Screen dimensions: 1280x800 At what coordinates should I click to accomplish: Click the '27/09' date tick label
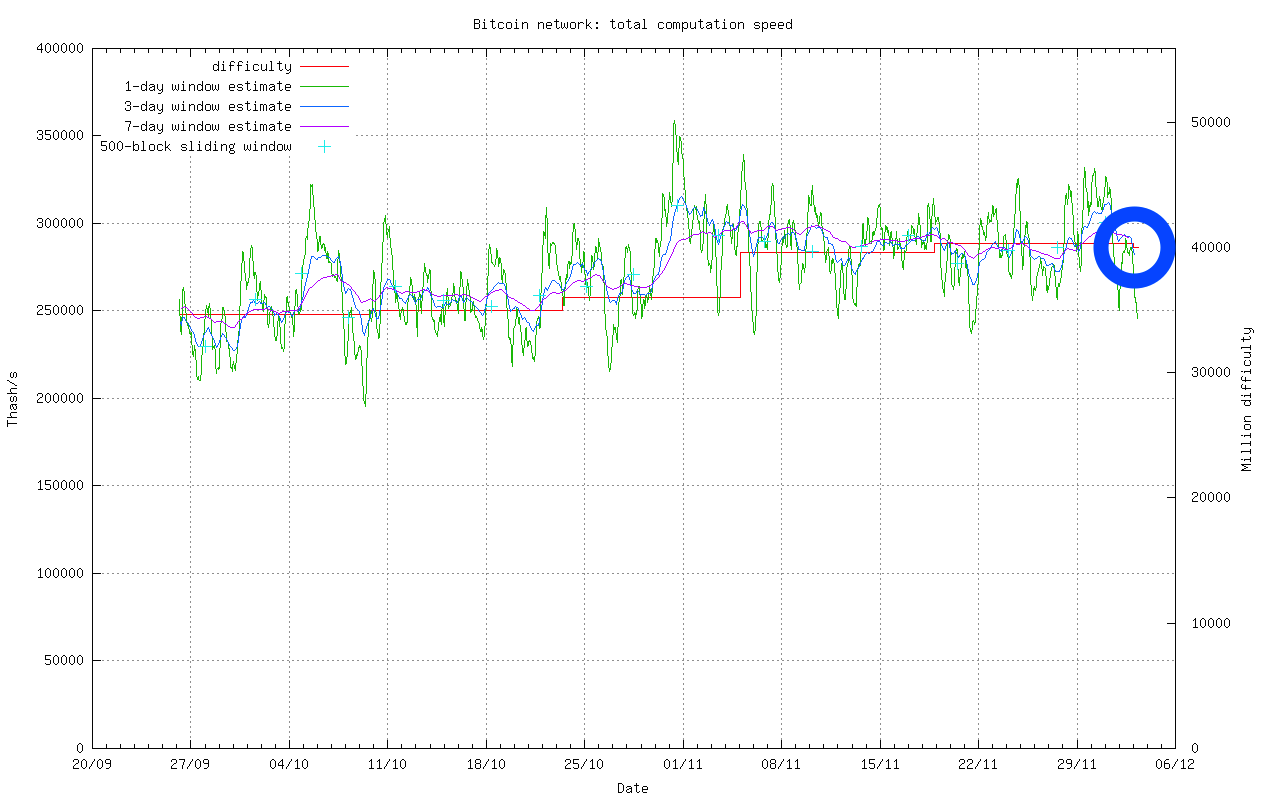[x=190, y=766]
